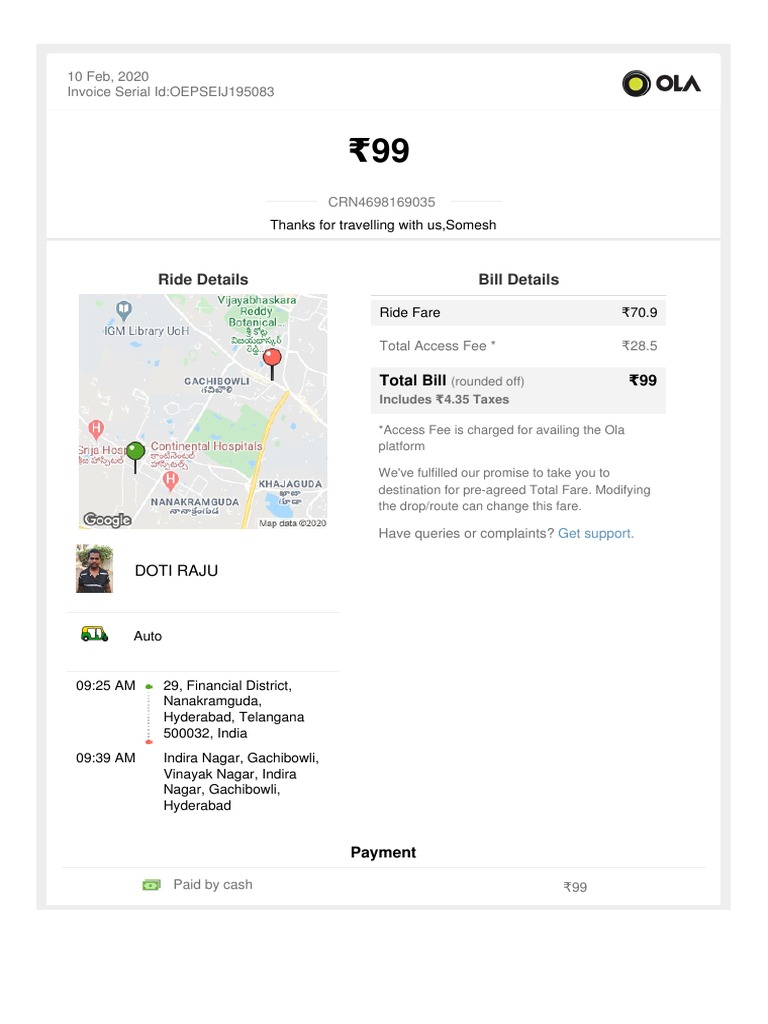The image size is (768, 1024).
Task: Click the Ola logo
Action: [661, 83]
